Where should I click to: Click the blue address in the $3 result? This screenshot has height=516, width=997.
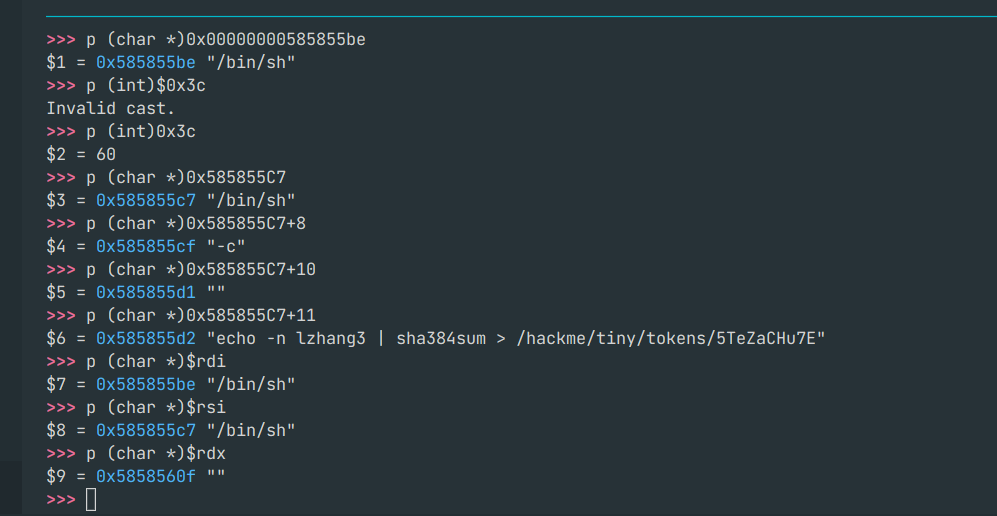pyautogui.click(x=145, y=200)
